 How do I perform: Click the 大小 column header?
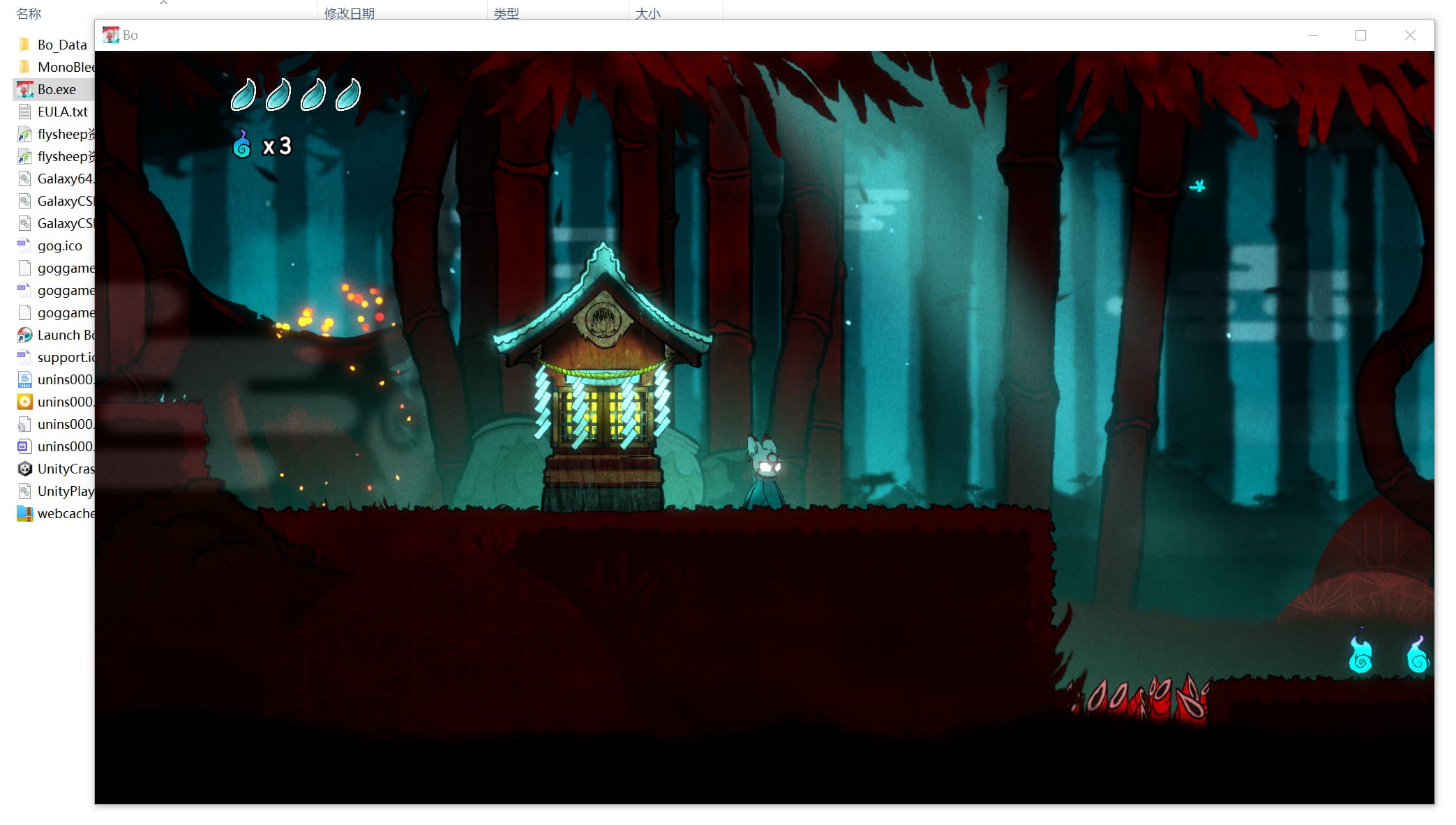[x=647, y=13]
